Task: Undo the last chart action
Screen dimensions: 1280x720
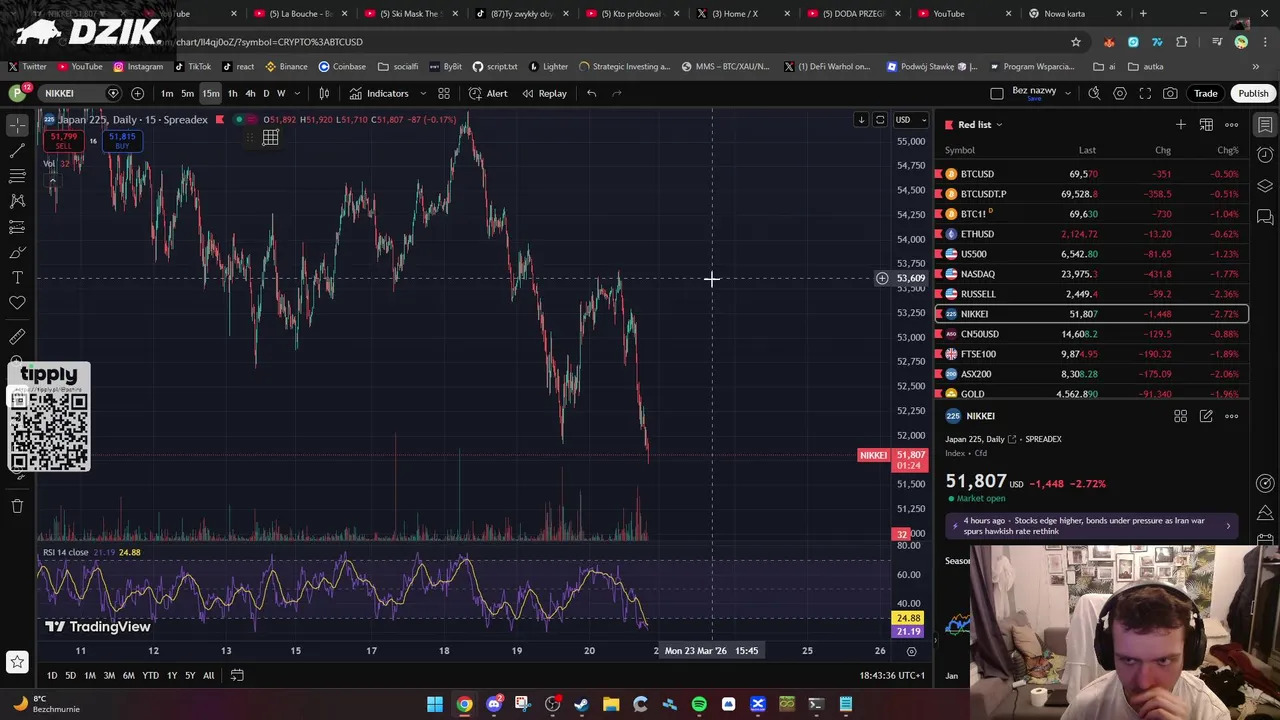Action: click(592, 93)
